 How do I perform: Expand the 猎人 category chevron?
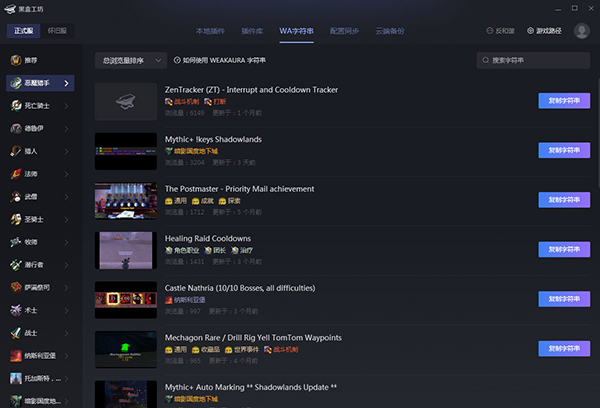coord(68,151)
